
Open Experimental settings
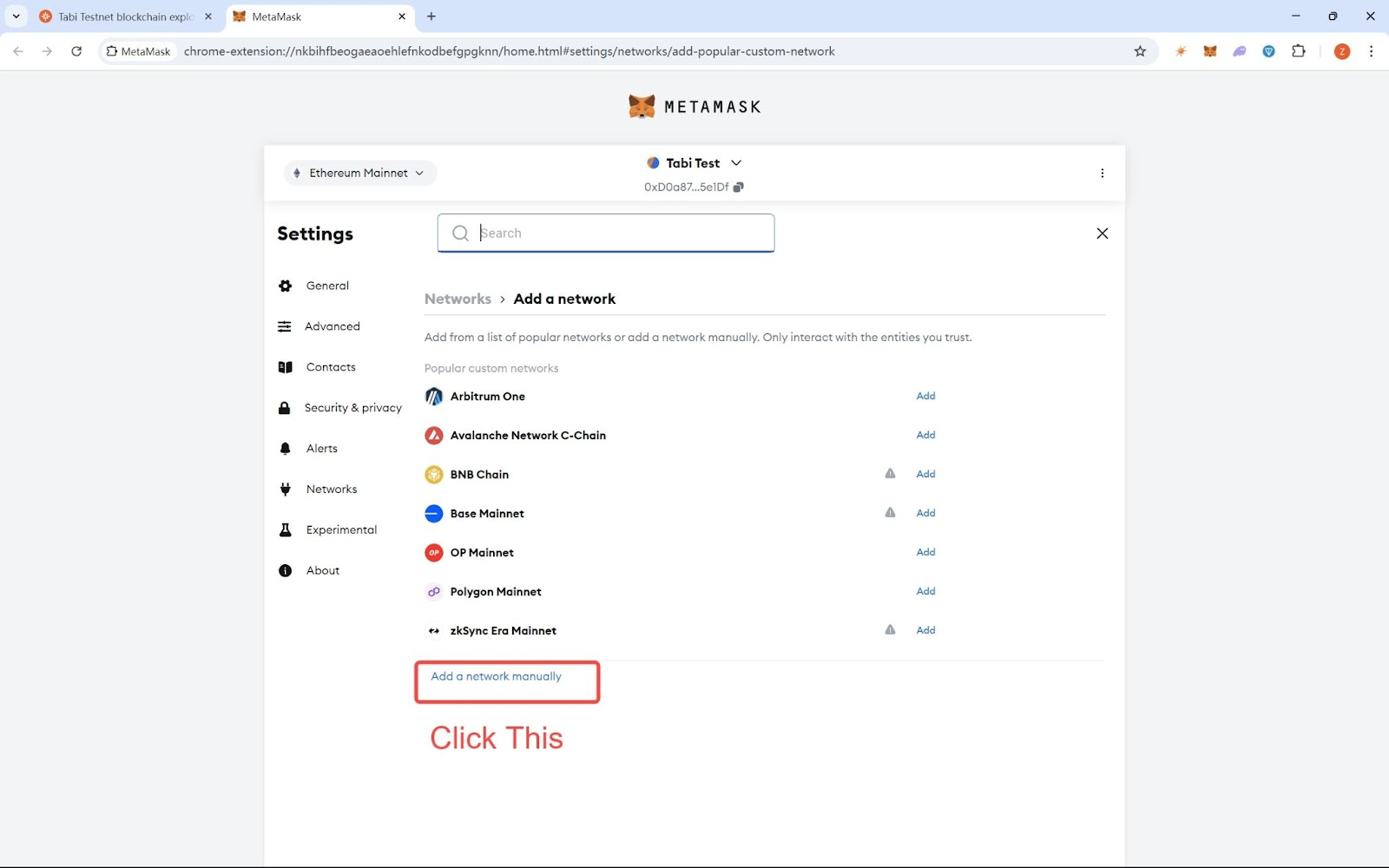click(x=341, y=529)
